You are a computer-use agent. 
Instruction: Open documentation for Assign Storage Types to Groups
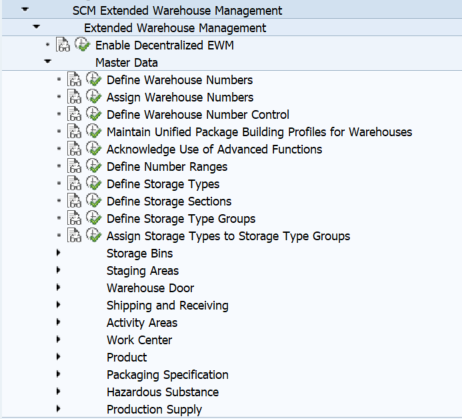point(74,236)
